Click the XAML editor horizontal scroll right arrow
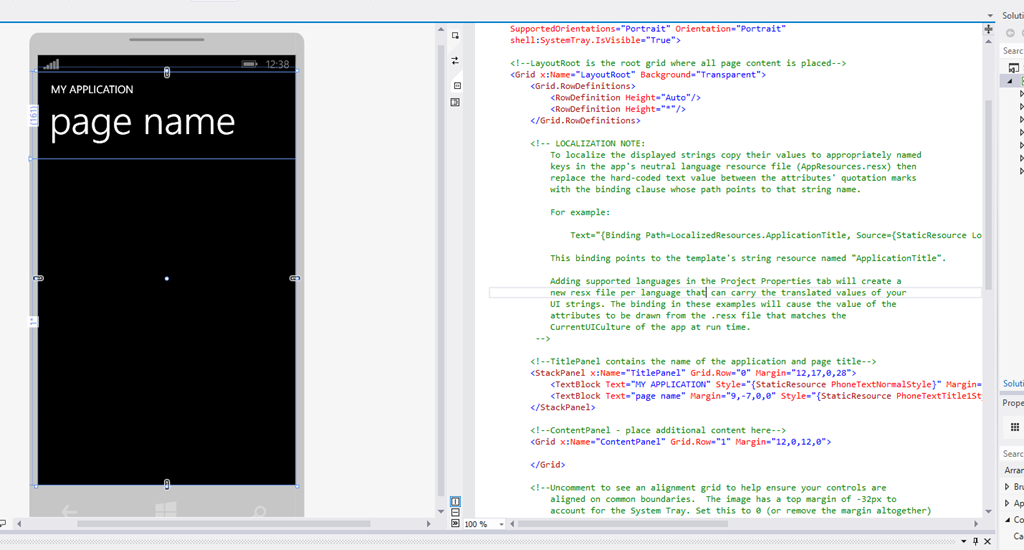Image resolution: width=1024 pixels, height=550 pixels. [976, 524]
